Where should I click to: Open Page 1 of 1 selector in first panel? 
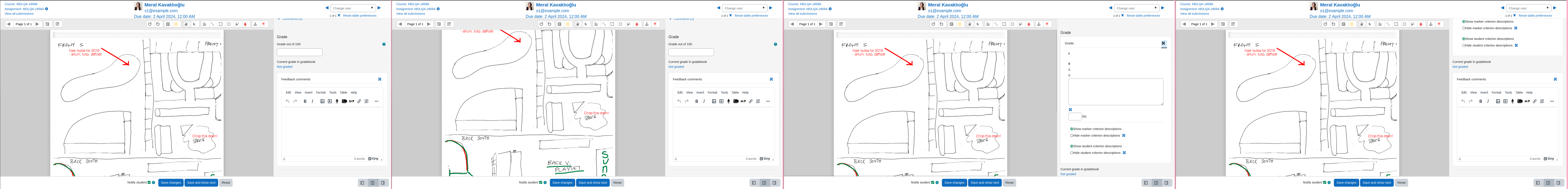coord(24,24)
